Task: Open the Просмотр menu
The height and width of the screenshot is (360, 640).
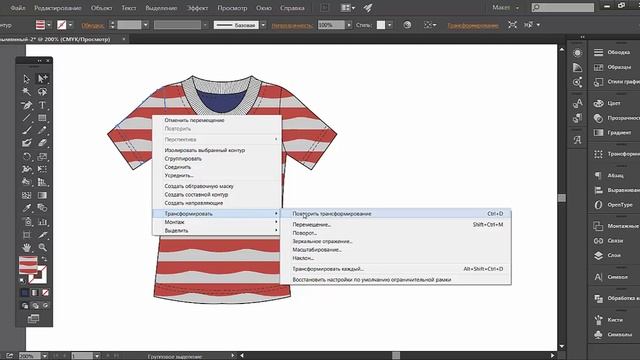Action: coord(232,8)
